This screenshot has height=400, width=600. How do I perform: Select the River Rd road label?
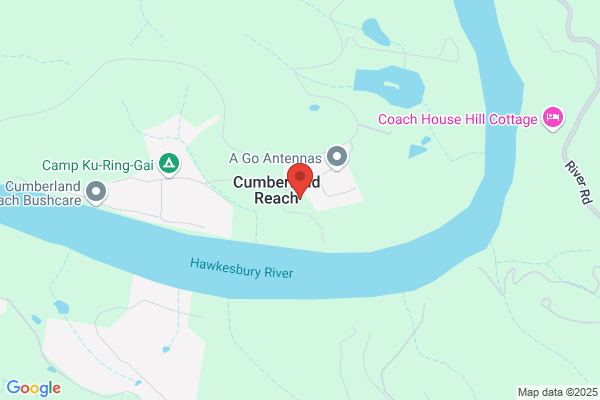pyautogui.click(x=579, y=182)
